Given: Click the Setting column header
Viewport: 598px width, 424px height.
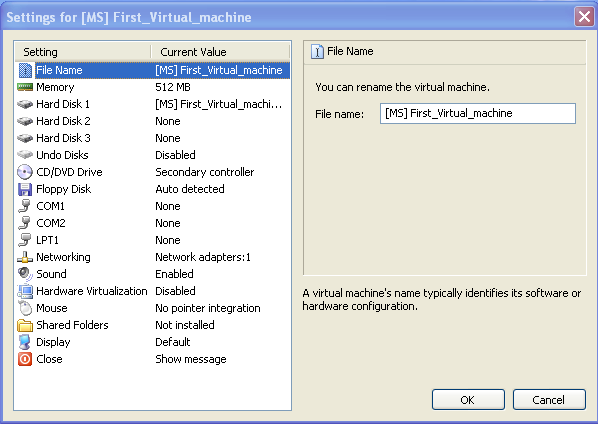Looking at the screenshot, I should (83, 52).
